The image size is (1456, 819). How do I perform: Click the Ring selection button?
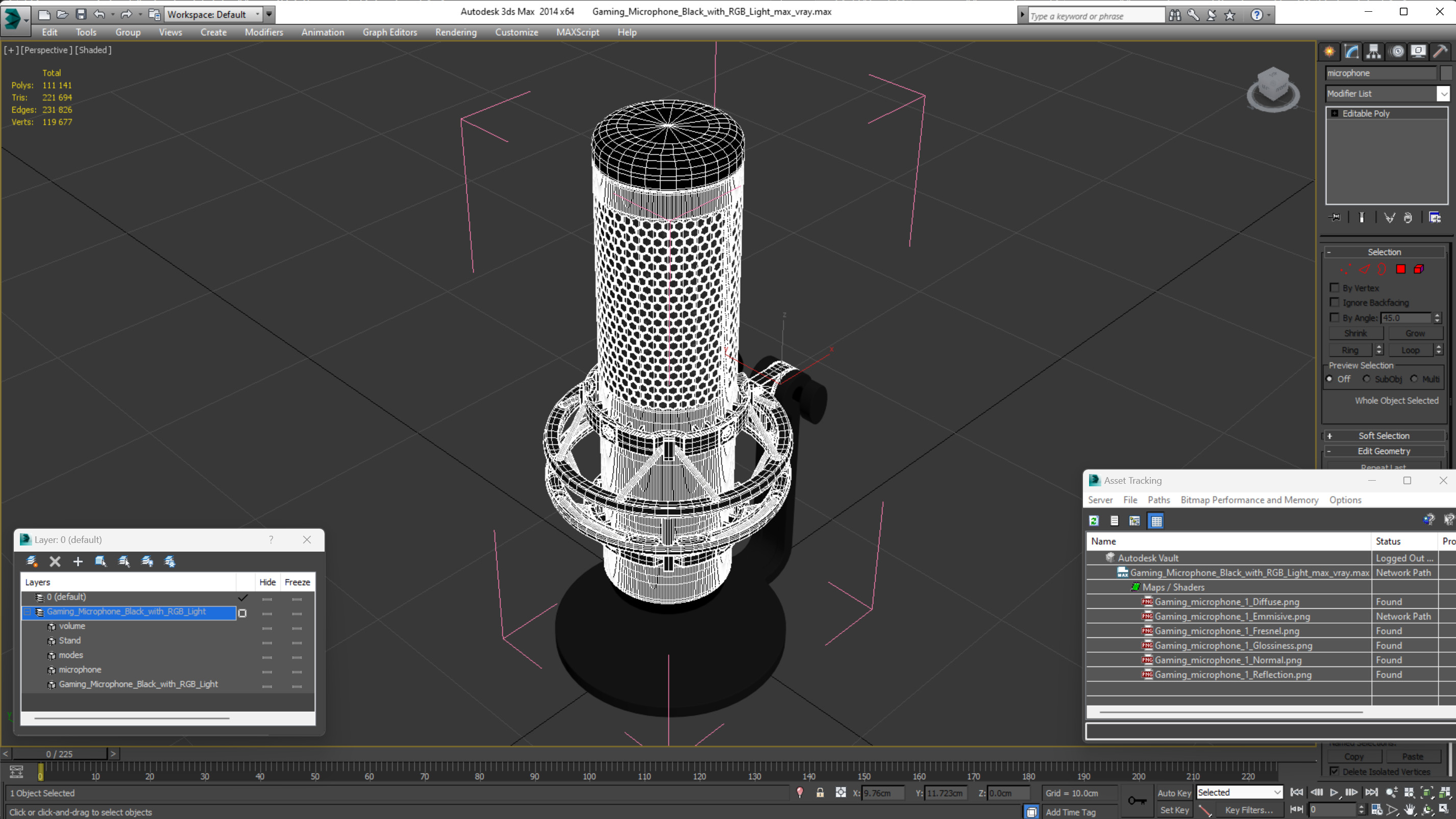[1350, 351]
